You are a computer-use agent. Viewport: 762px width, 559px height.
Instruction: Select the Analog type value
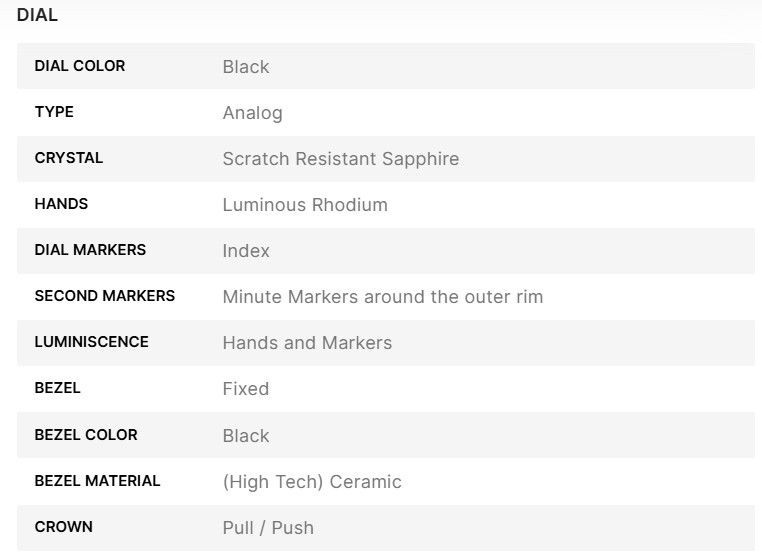[x=252, y=113]
